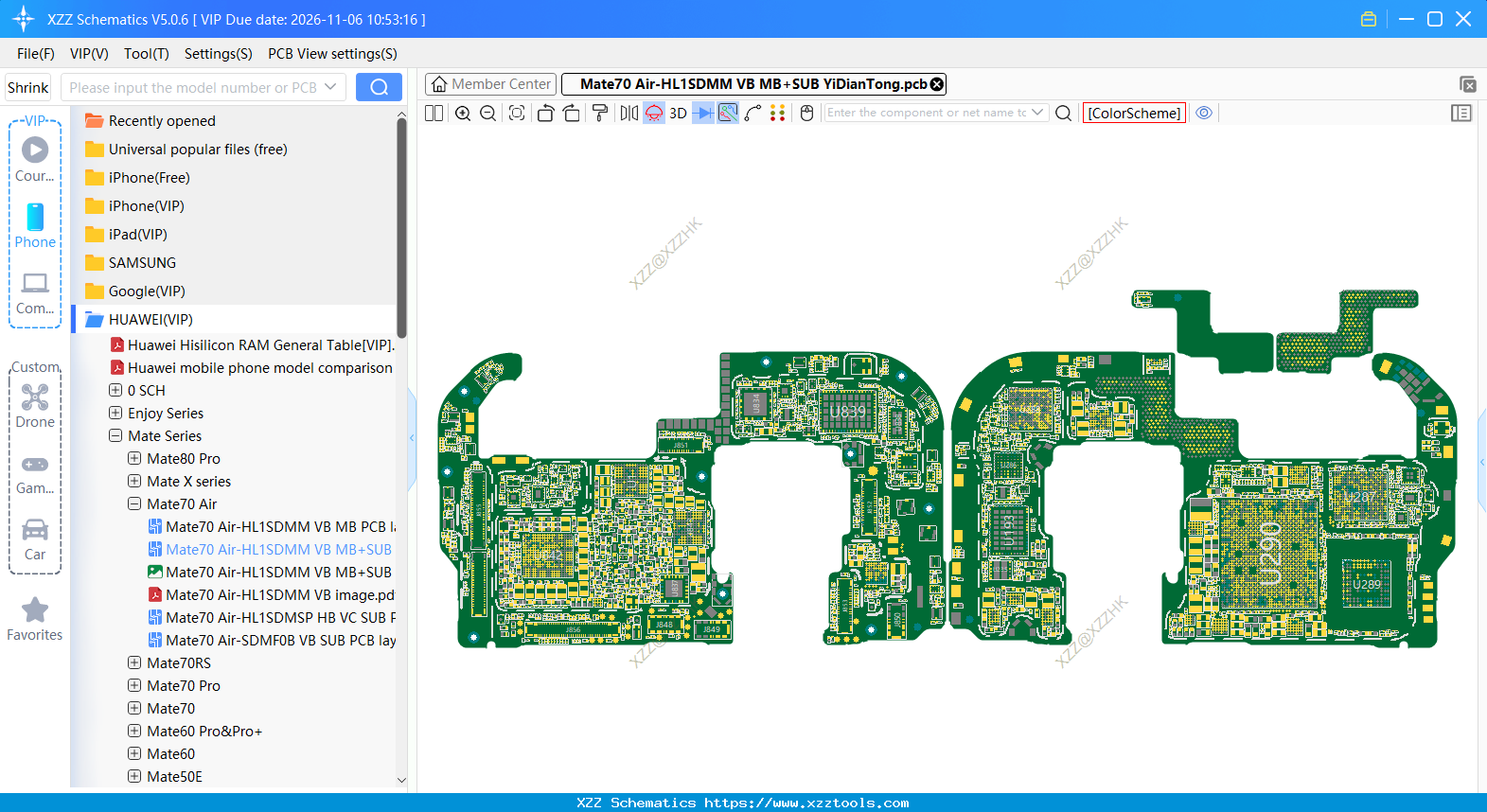This screenshot has width=1487, height=812.
Task: Toggle the eye visibility icon
Action: (x=1204, y=113)
